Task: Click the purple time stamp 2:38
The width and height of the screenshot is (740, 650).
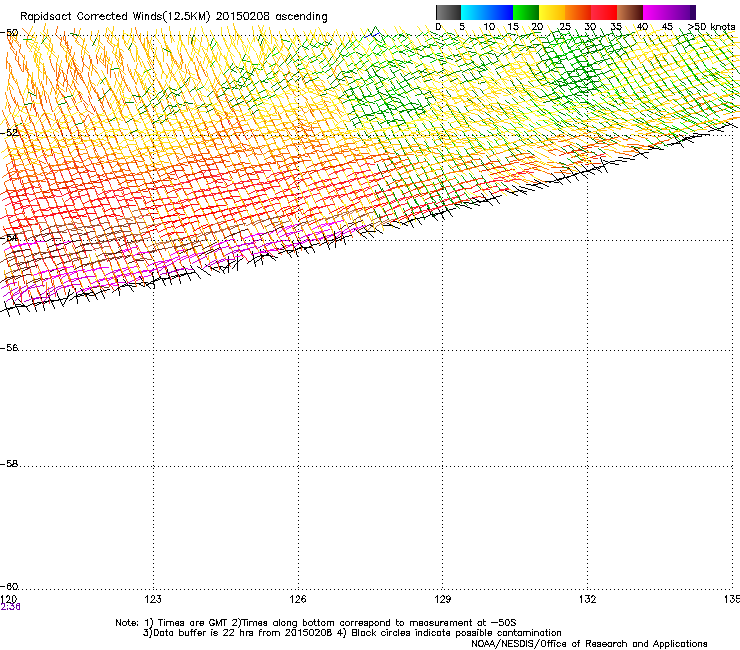Action: (10, 607)
